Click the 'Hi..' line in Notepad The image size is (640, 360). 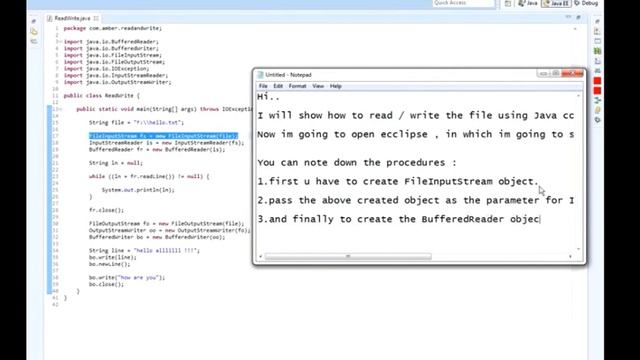tap(269, 98)
